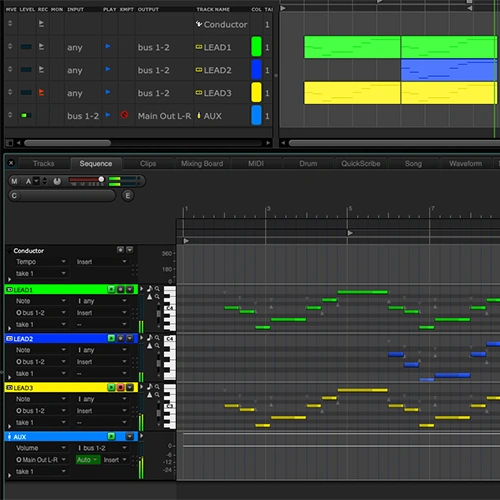
Task: Toggle record-enable flag on LEAD2 row
Action: [41, 70]
